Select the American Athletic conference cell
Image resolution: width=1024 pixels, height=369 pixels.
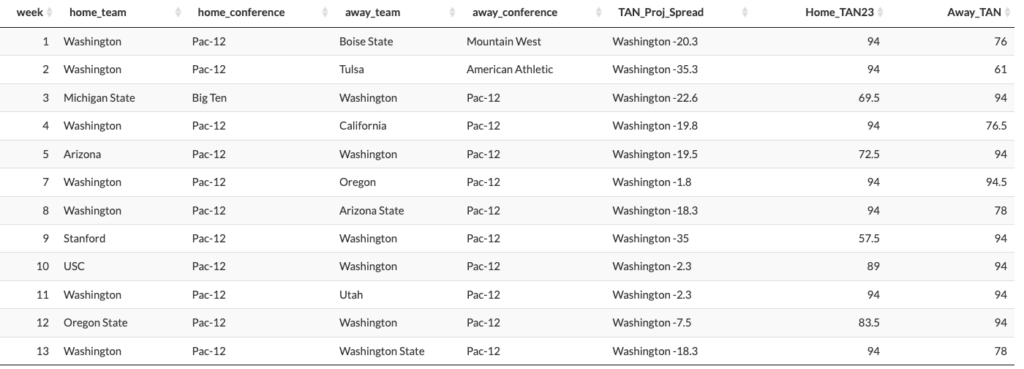click(509, 69)
